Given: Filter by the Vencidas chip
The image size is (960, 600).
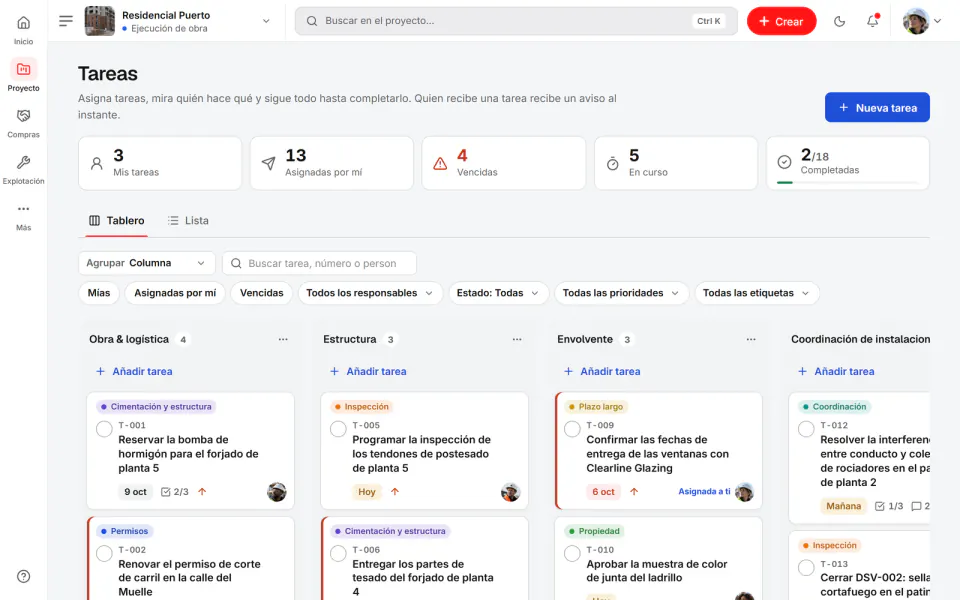Looking at the screenshot, I should [x=261, y=293].
